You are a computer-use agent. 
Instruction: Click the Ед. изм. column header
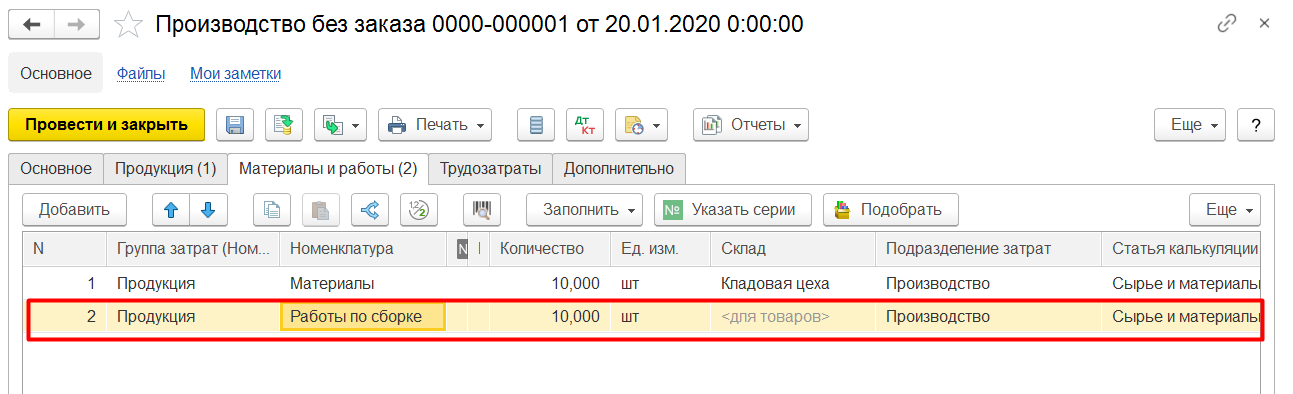(x=660, y=248)
